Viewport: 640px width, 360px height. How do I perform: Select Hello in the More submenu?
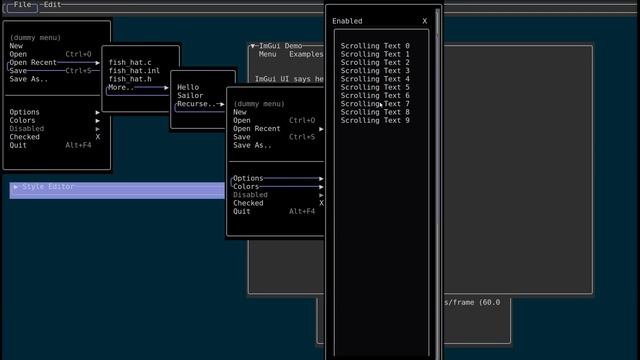(188, 87)
